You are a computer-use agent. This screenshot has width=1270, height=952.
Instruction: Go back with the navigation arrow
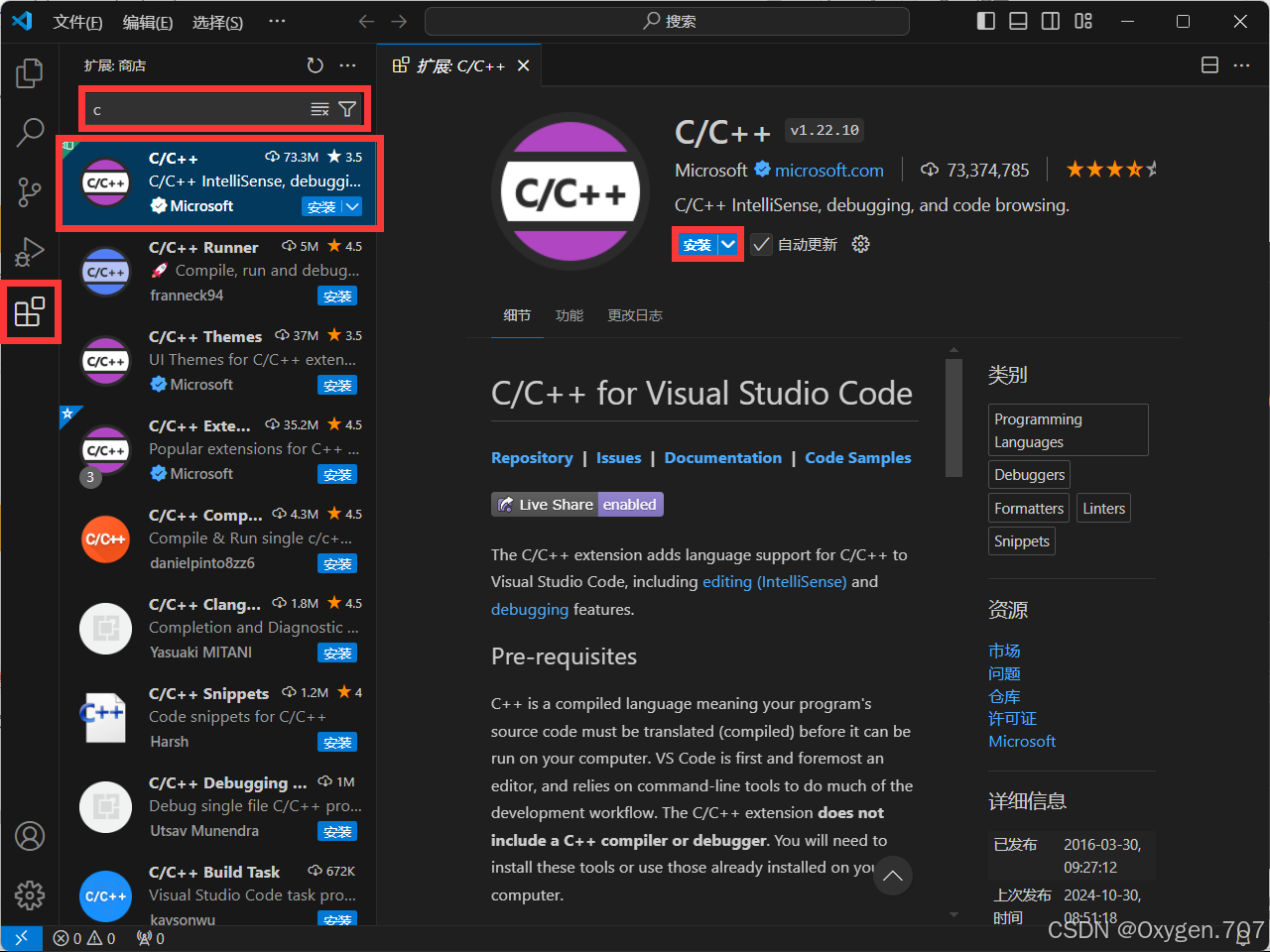[x=366, y=22]
